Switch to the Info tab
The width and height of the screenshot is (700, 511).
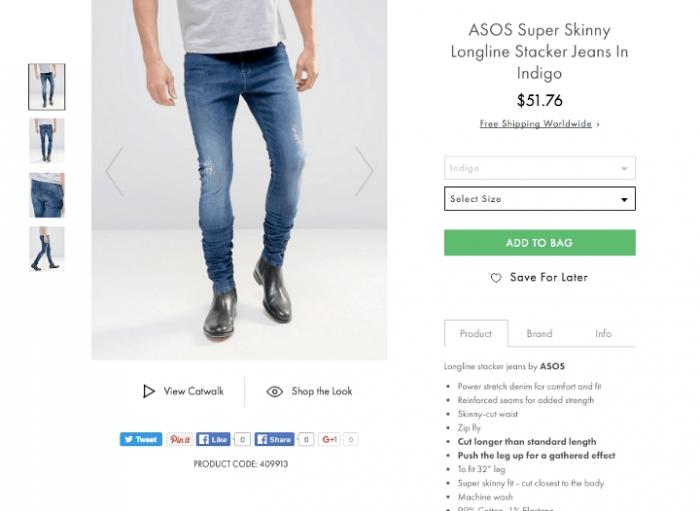tap(603, 334)
